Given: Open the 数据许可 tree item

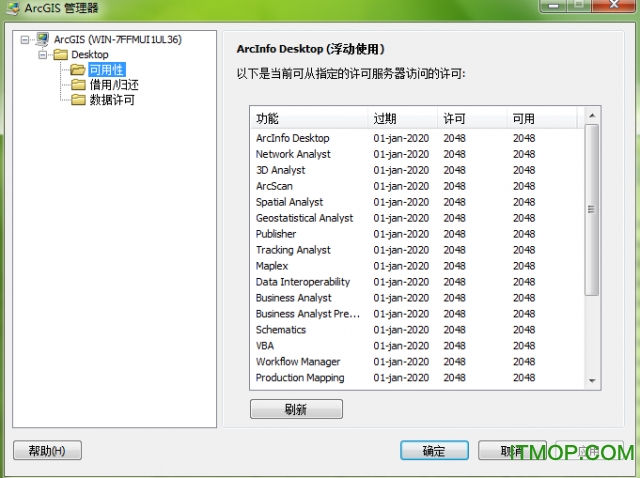Looking at the screenshot, I should (x=112, y=100).
